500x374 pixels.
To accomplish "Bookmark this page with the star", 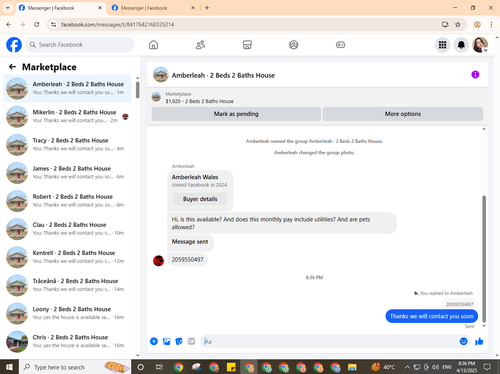I will pyautogui.click(x=458, y=24).
